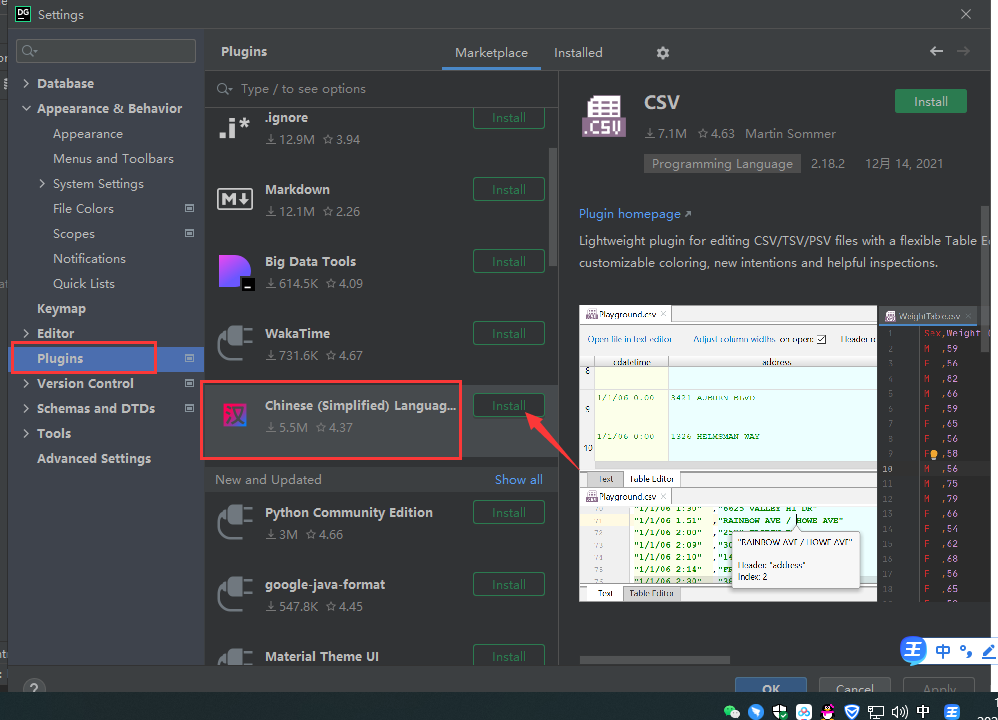Image resolution: width=998 pixels, height=720 pixels.
Task: Install the Chinese (Simplified) Language pack
Action: (509, 406)
